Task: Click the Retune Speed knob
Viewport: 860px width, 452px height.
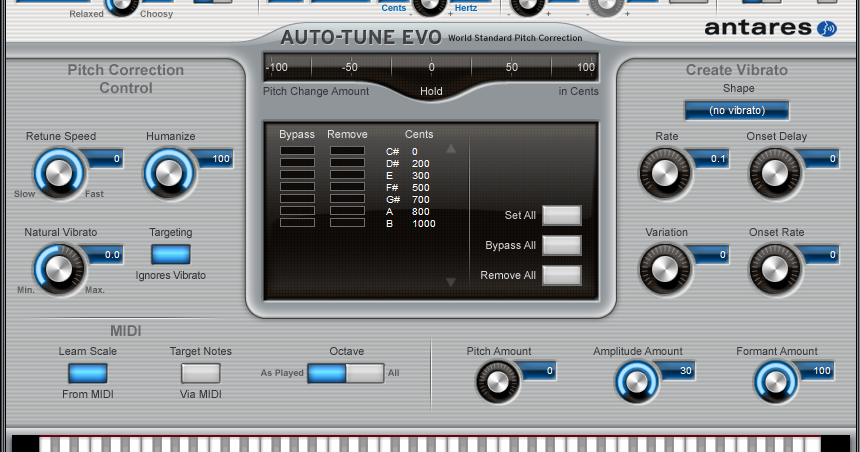Action: pyautogui.click(x=59, y=174)
